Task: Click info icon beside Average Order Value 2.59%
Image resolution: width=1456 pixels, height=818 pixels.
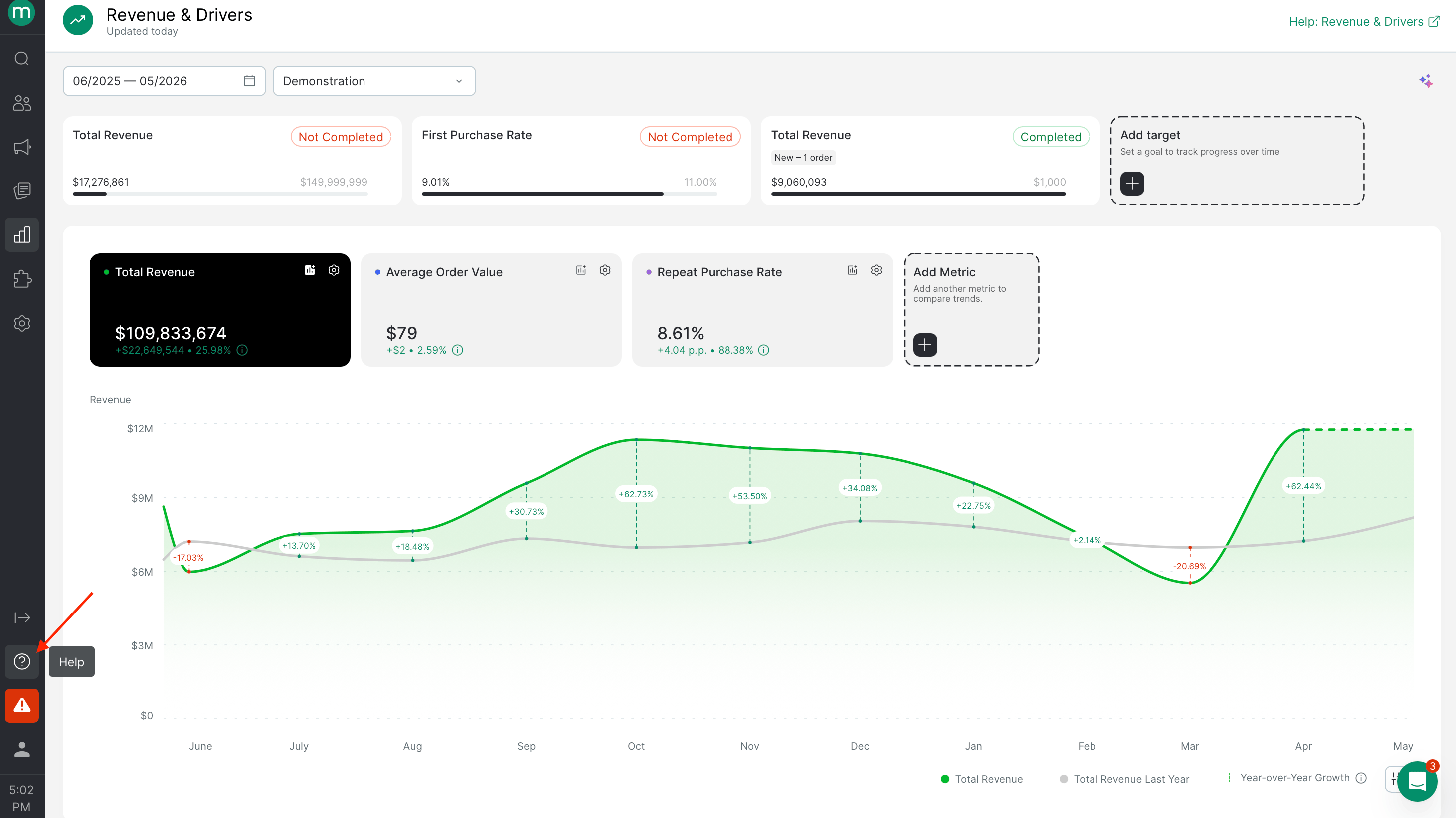Action: (458, 350)
